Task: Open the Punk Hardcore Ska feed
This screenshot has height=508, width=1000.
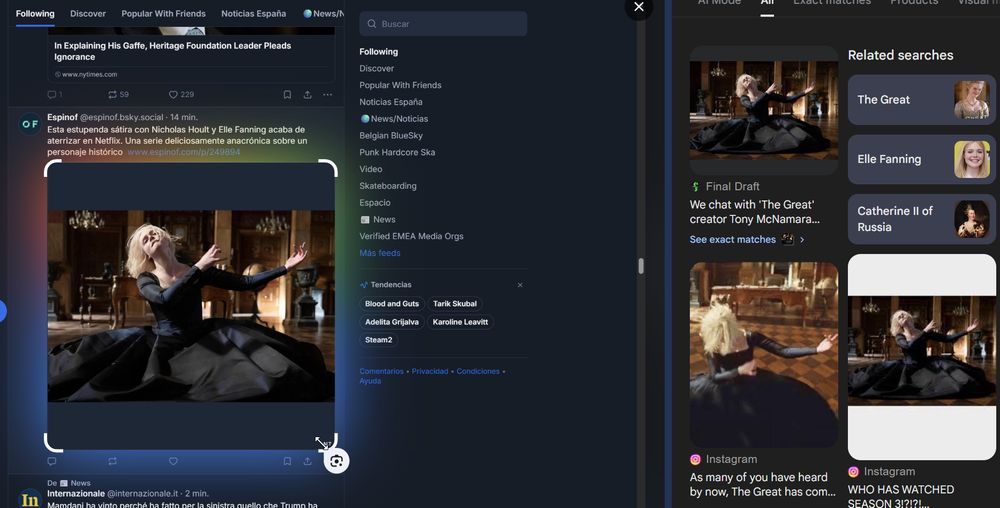Action: [397, 152]
